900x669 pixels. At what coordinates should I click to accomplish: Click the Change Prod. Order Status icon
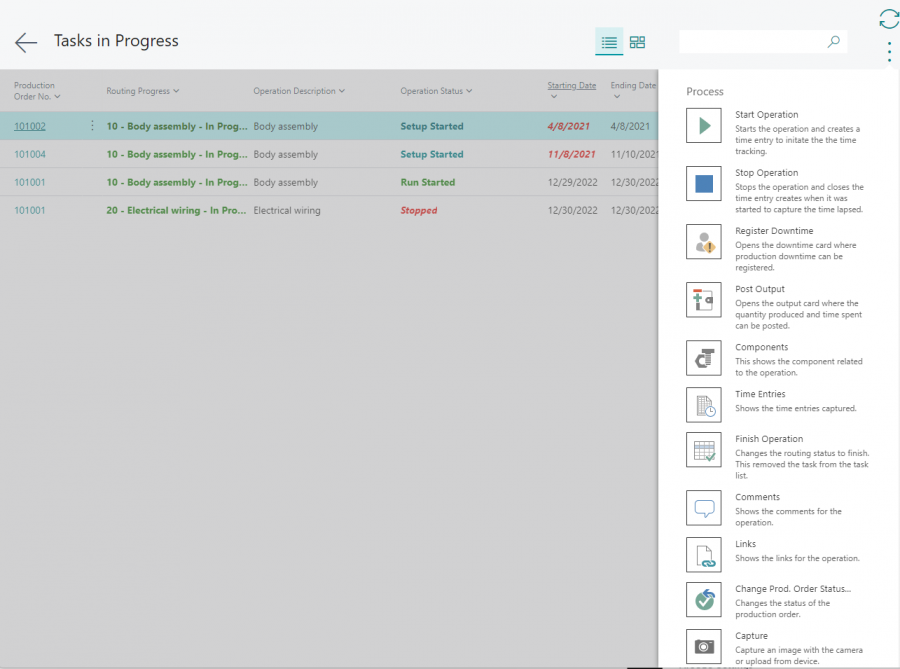point(704,600)
